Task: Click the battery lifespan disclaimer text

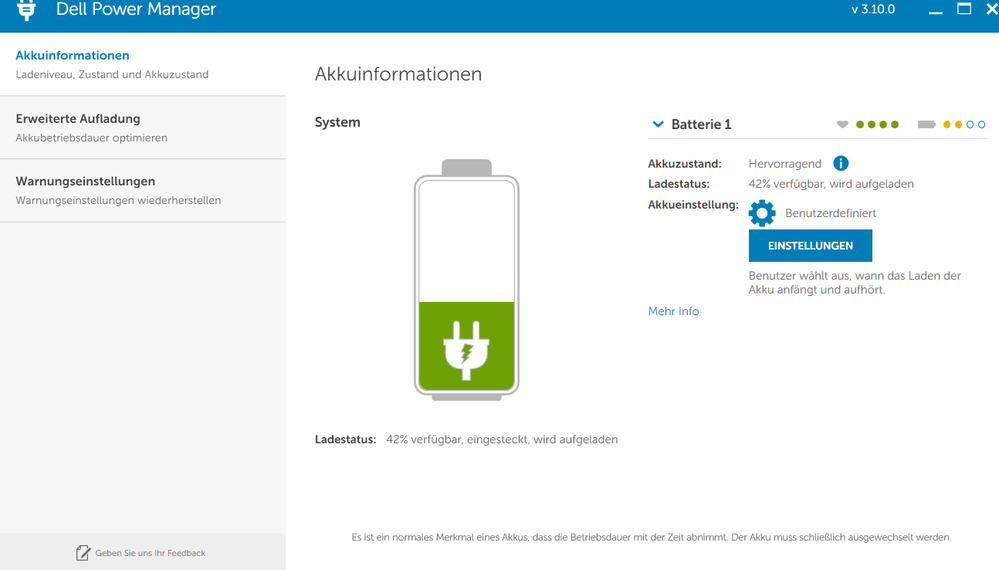Action: point(651,538)
